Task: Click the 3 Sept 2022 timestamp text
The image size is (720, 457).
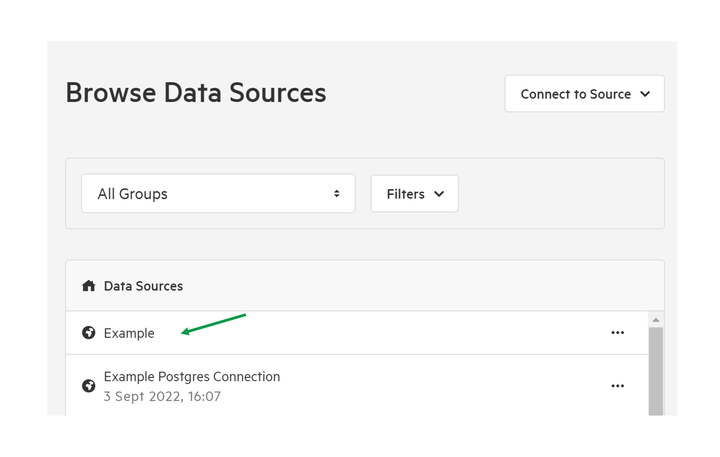Action: [x=162, y=396]
